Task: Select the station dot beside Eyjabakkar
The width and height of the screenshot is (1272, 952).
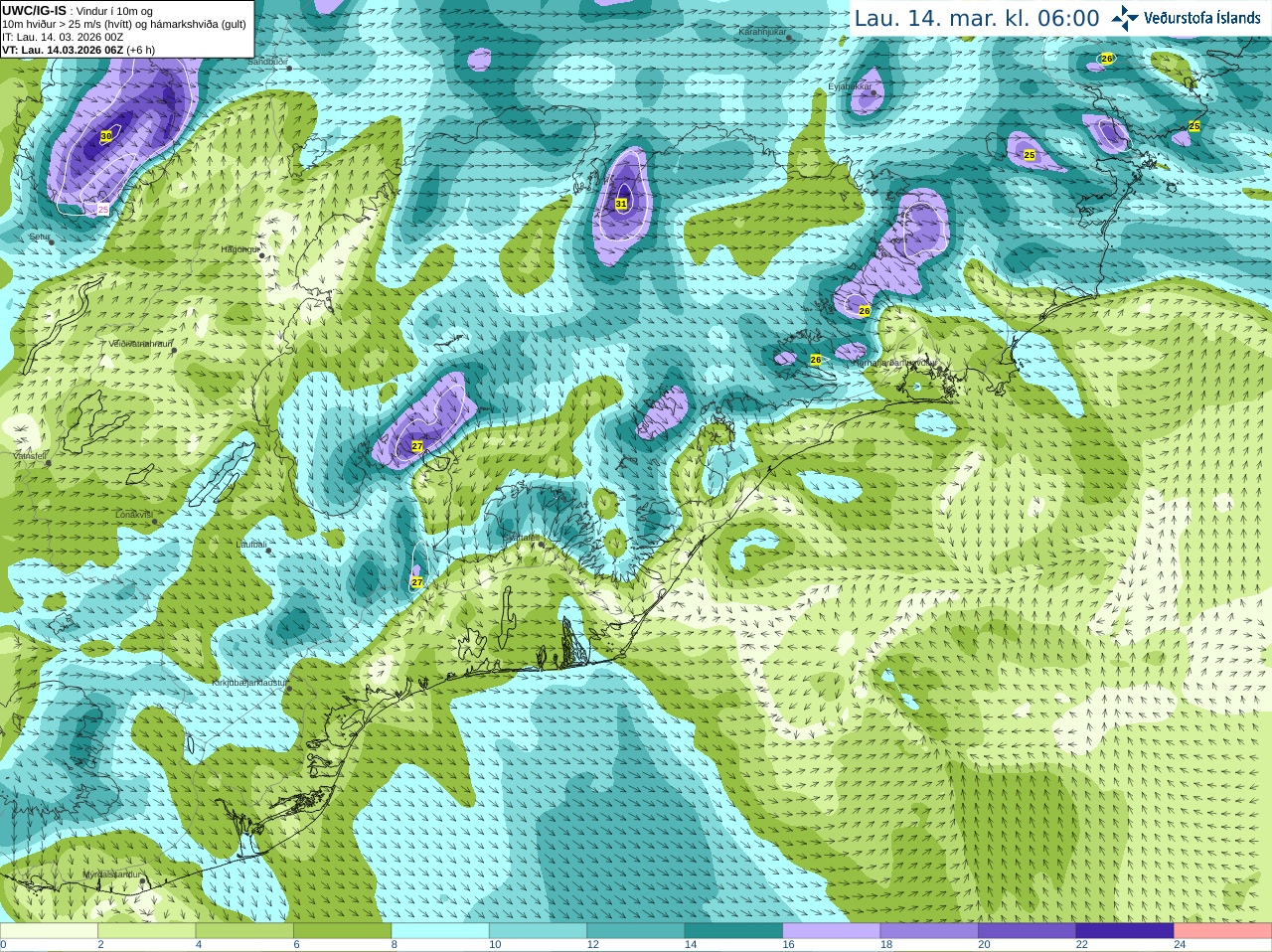Action: [x=874, y=93]
